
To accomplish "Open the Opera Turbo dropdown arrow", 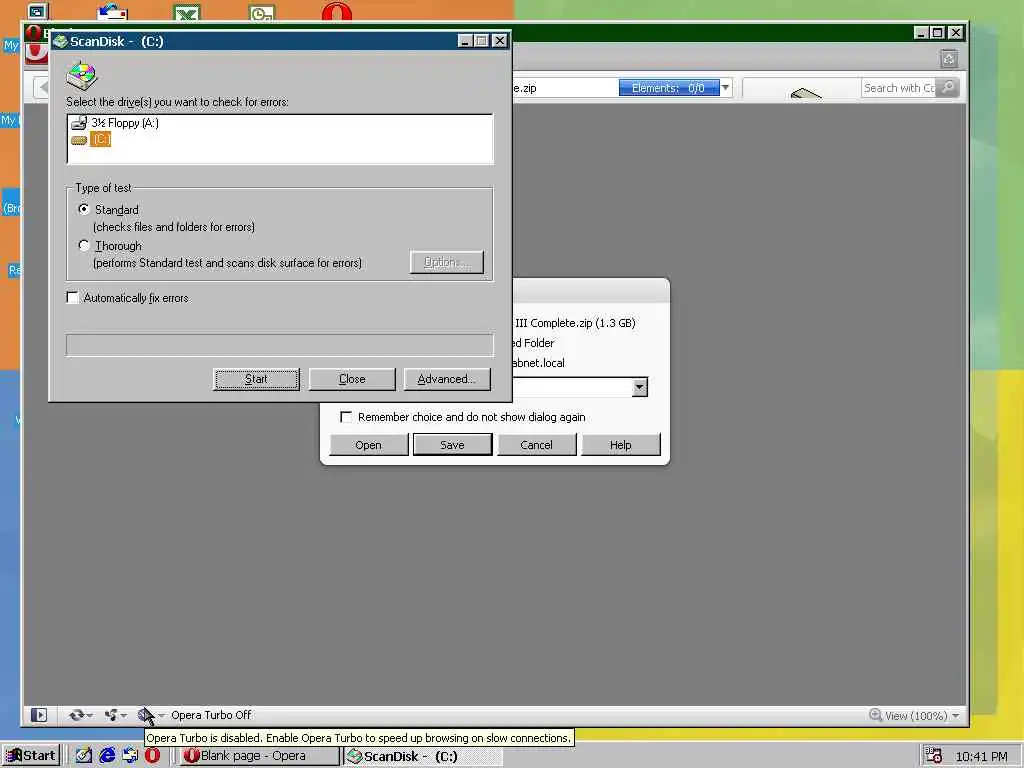I will click(161, 716).
